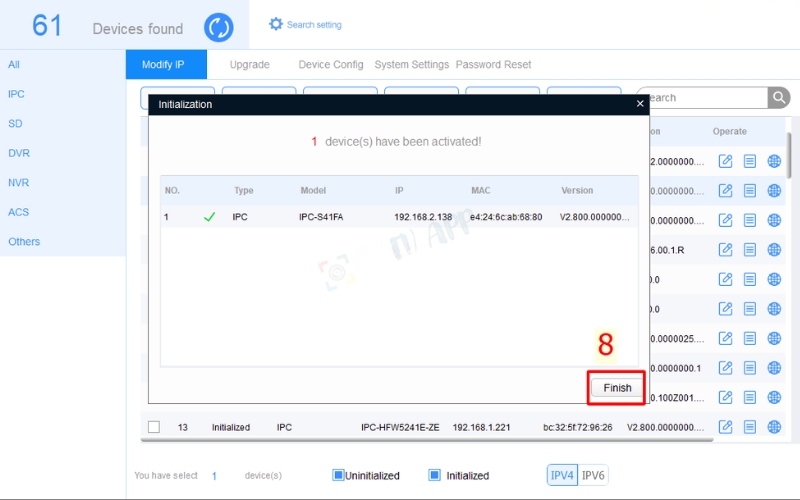Click into the device search field
The width and height of the screenshot is (800, 500).
click(x=707, y=97)
